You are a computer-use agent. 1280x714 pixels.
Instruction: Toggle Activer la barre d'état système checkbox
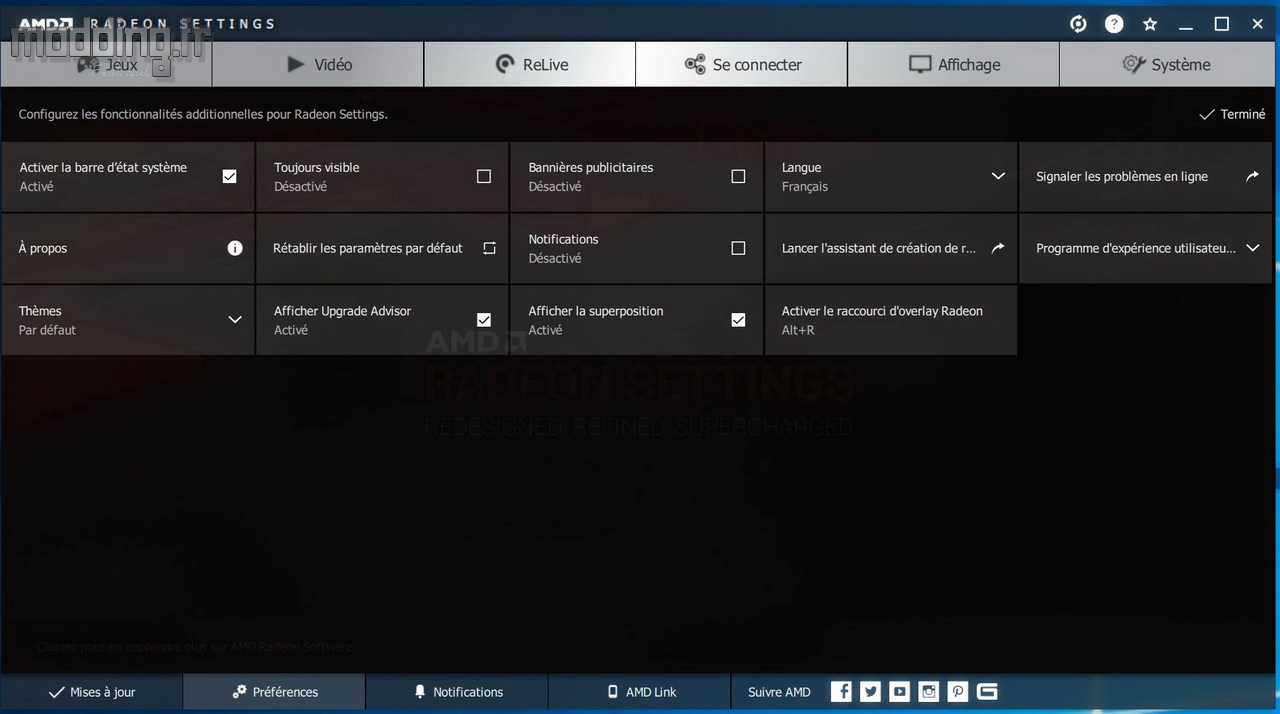(x=229, y=176)
